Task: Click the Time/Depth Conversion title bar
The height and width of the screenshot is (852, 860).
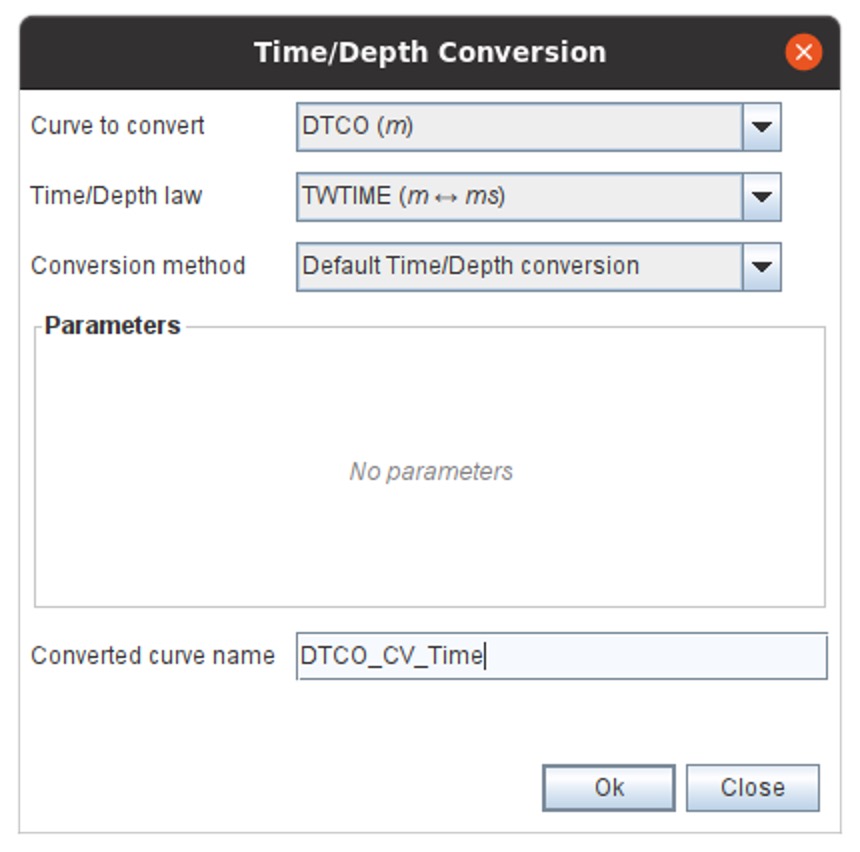Action: point(429,53)
